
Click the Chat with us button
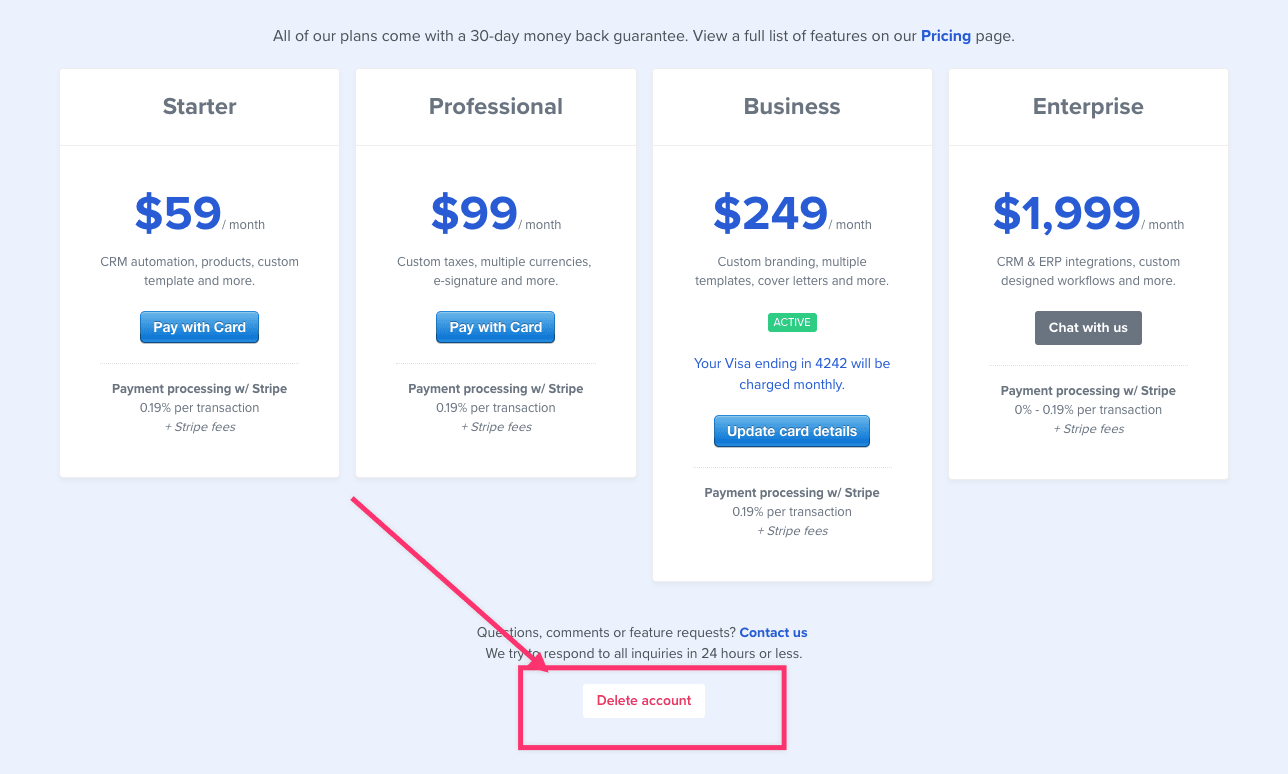coord(1088,328)
